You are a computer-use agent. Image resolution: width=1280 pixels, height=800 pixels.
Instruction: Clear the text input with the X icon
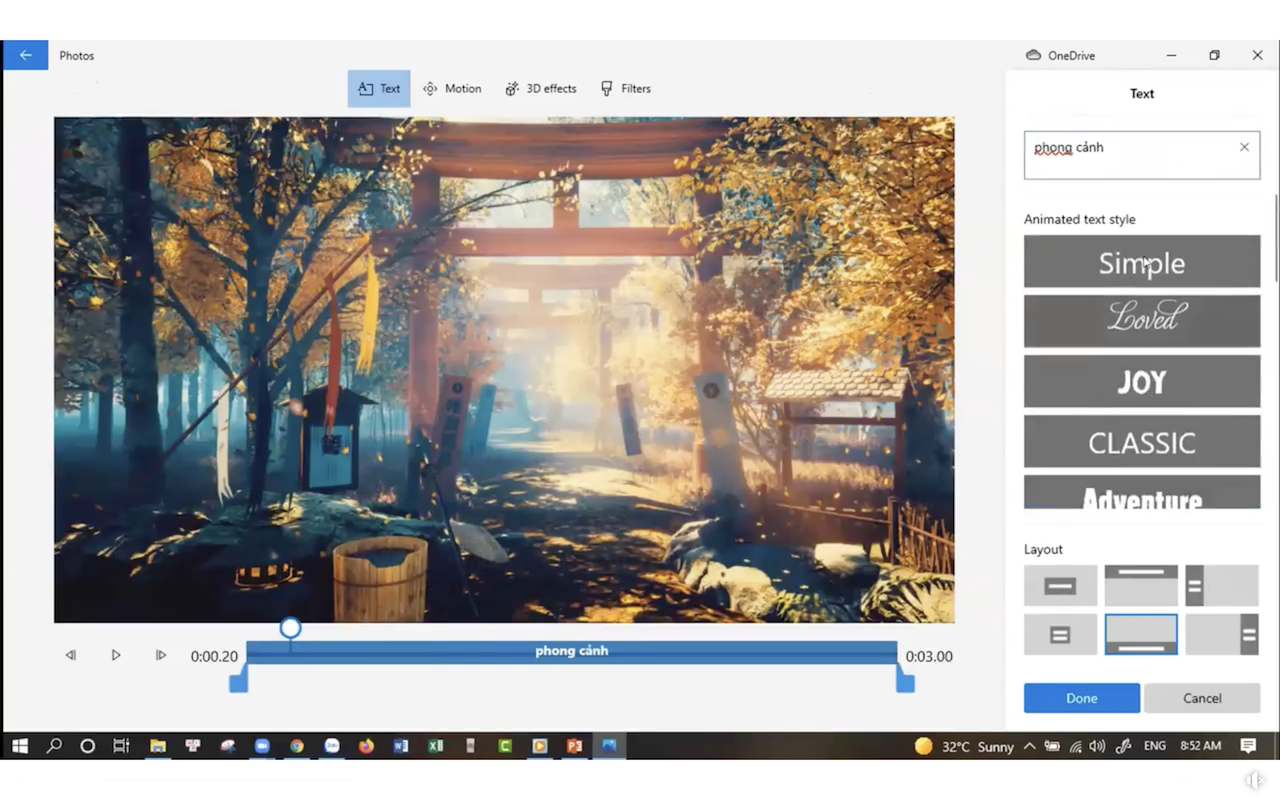(1244, 147)
